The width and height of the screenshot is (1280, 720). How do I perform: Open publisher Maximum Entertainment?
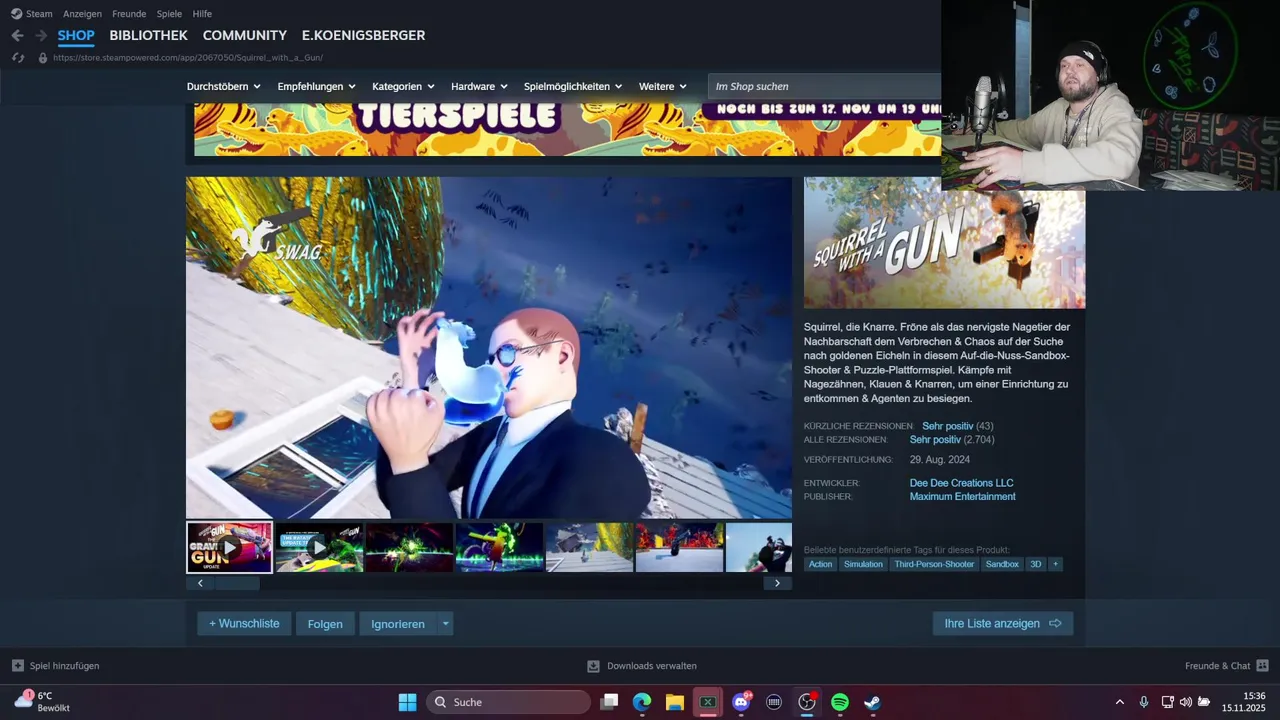[x=962, y=496]
